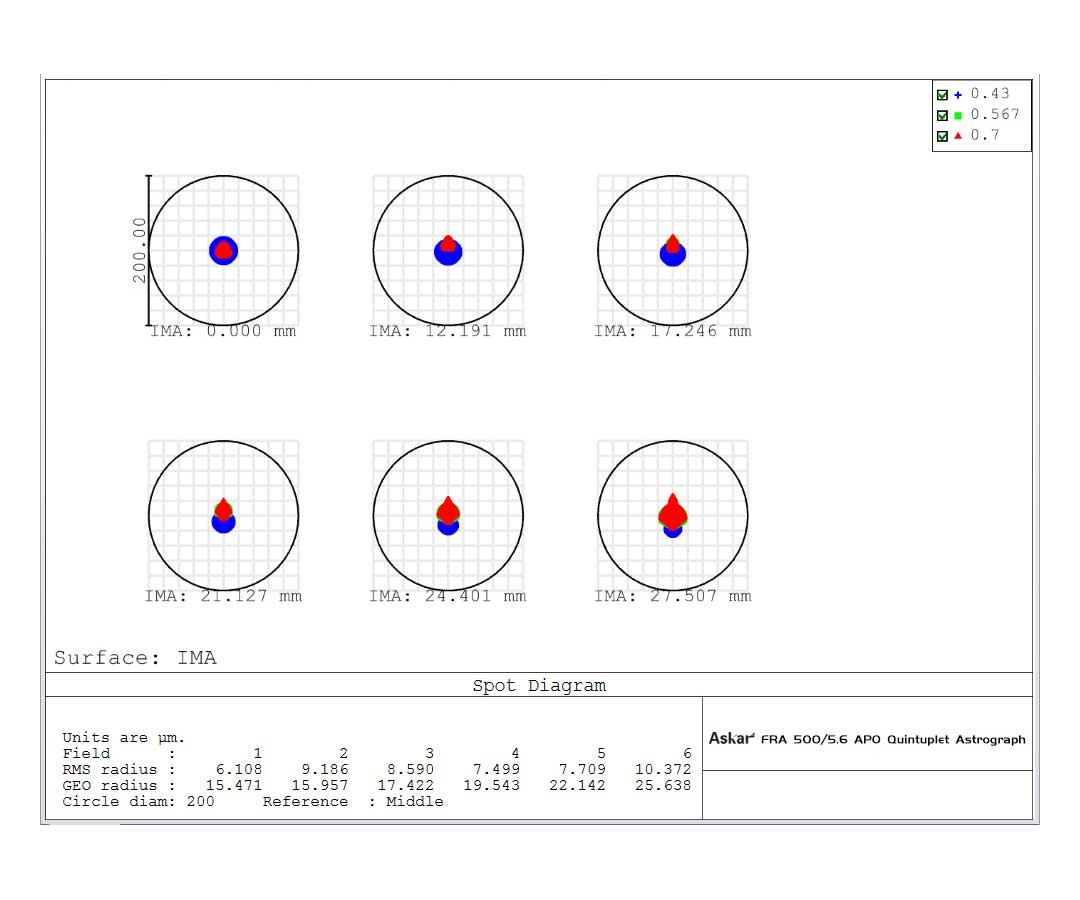Viewport: 1080px width, 900px height.
Task: Click the green square legend marker
Action: pos(958,115)
